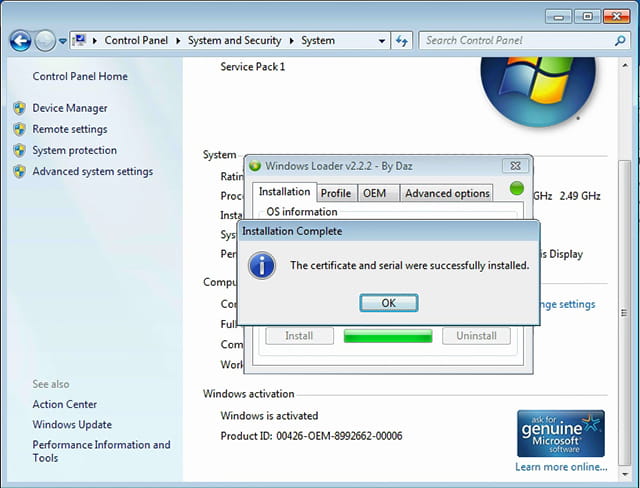Click the vertical scrollbar thumb
This screenshot has height=488, width=640.
pyautogui.click(x=624, y=313)
